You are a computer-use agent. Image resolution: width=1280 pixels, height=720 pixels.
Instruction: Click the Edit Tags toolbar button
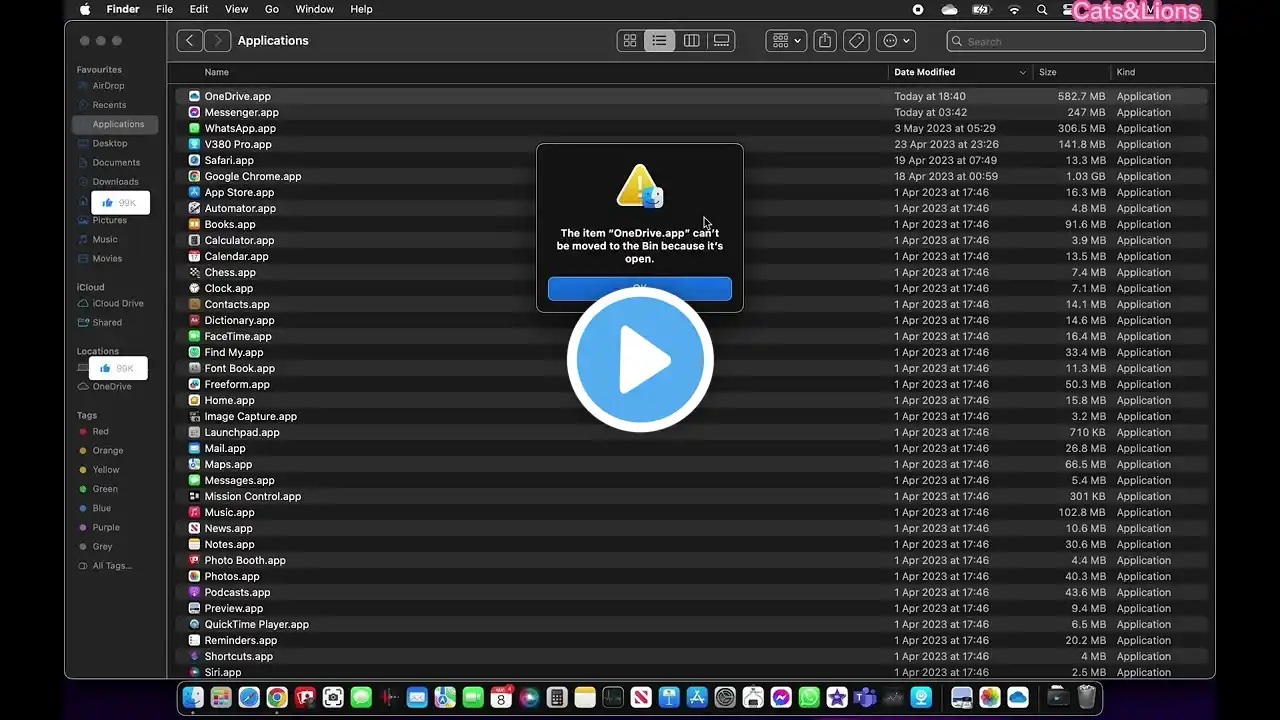(x=856, y=41)
